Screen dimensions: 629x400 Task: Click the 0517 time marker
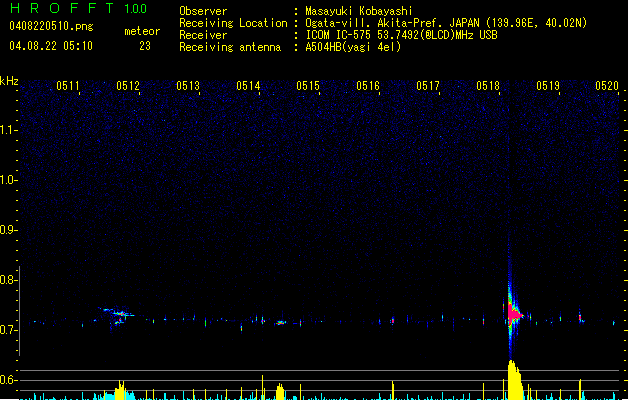pos(428,86)
